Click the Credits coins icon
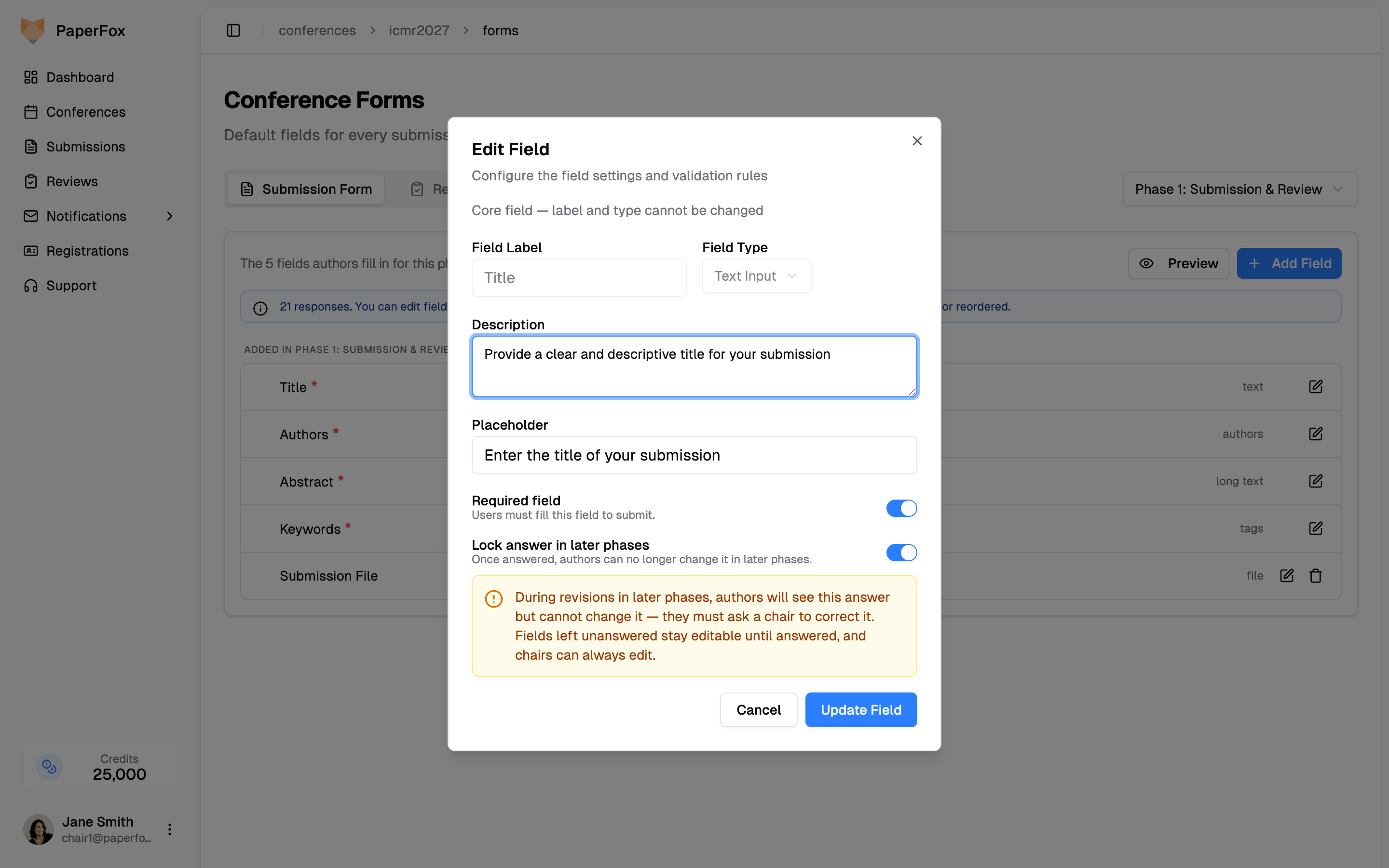Image resolution: width=1389 pixels, height=868 pixels. click(49, 766)
